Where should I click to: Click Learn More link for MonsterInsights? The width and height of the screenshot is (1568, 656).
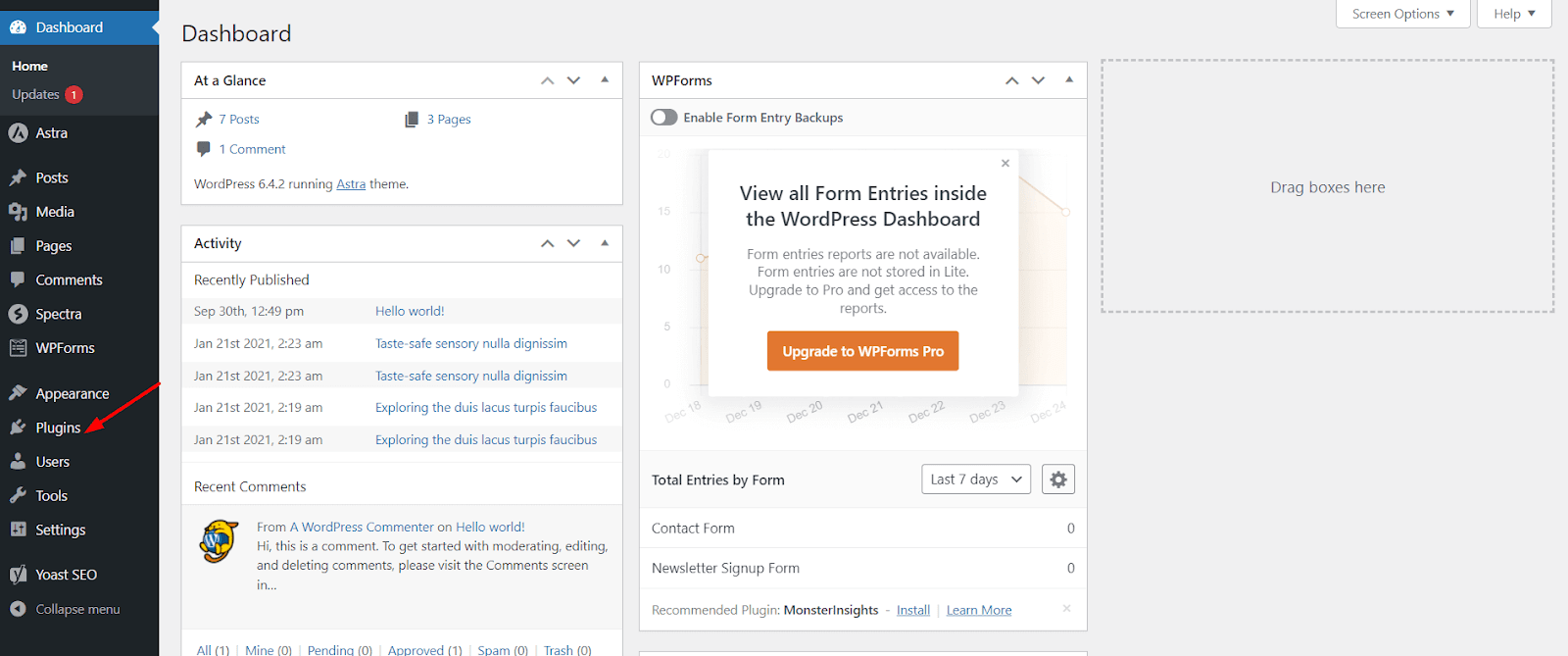tap(979, 610)
